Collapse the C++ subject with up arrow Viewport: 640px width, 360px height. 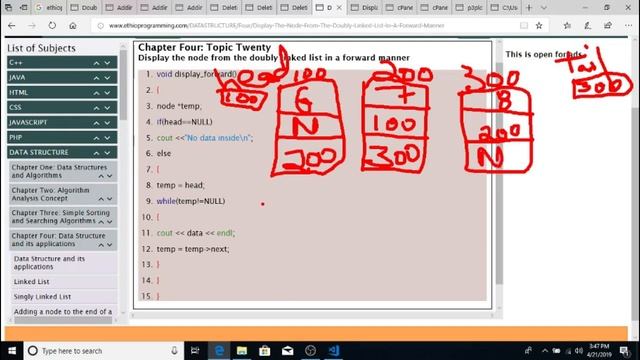click(96, 63)
